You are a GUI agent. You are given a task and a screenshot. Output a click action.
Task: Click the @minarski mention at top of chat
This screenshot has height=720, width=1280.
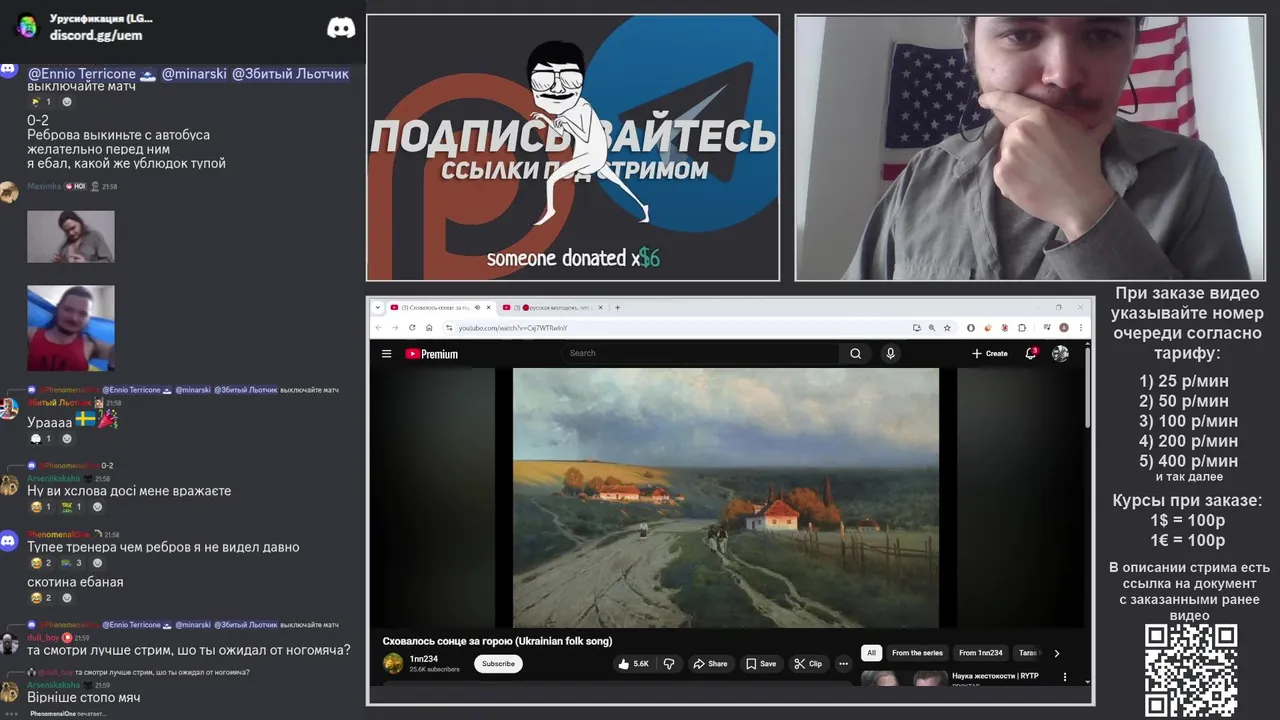(x=194, y=74)
